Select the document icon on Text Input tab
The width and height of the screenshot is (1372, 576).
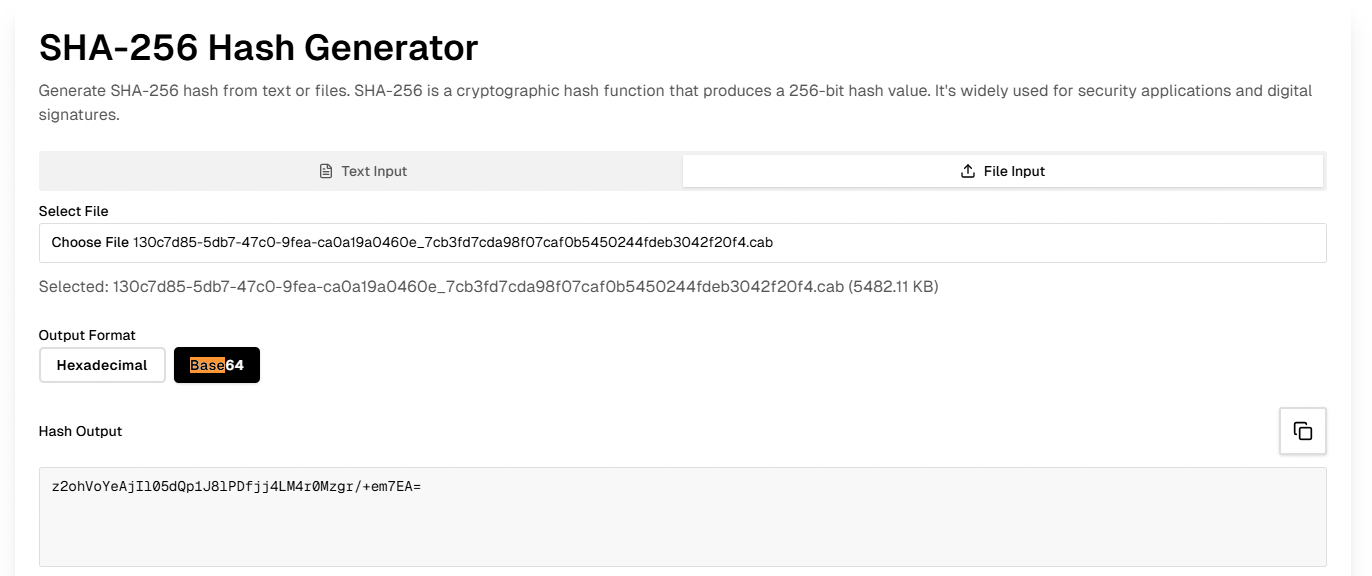pos(325,170)
